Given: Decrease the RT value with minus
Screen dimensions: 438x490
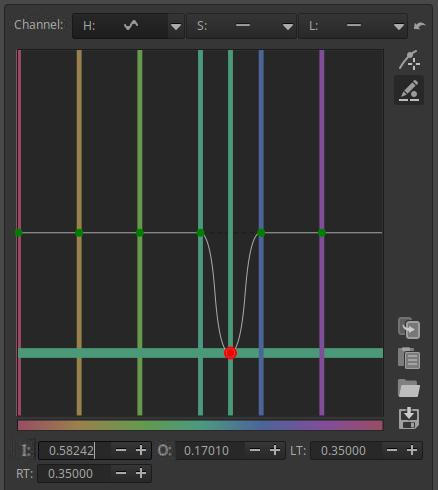Looking at the screenshot, I should 121,473.
